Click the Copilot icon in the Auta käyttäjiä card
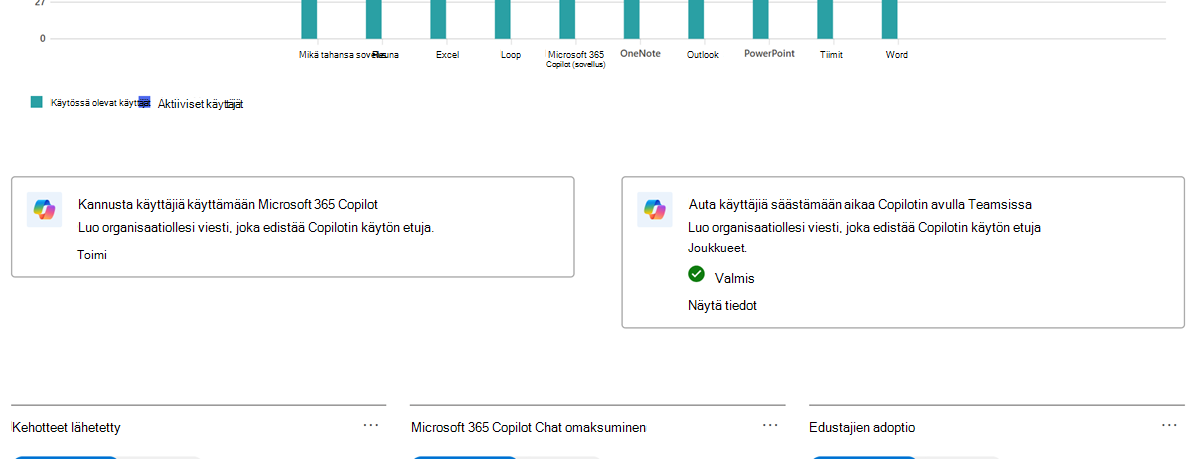The height and width of the screenshot is (459, 1200). pyautogui.click(x=655, y=209)
